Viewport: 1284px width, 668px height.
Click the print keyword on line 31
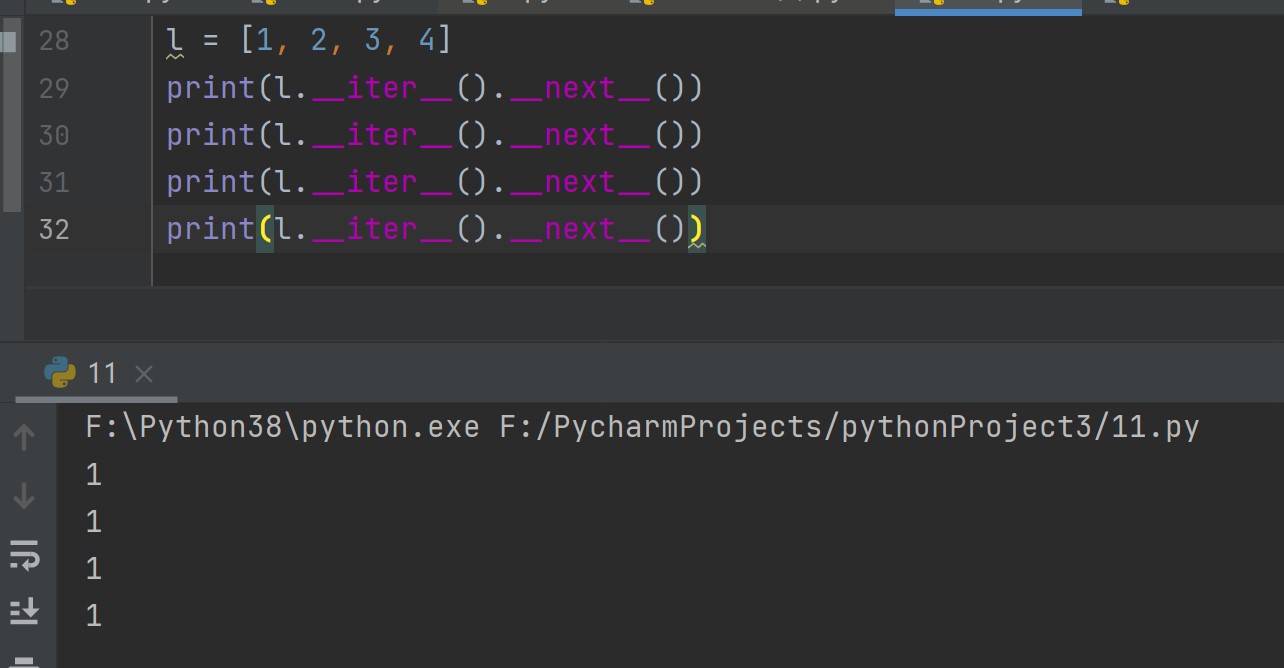pos(211,182)
